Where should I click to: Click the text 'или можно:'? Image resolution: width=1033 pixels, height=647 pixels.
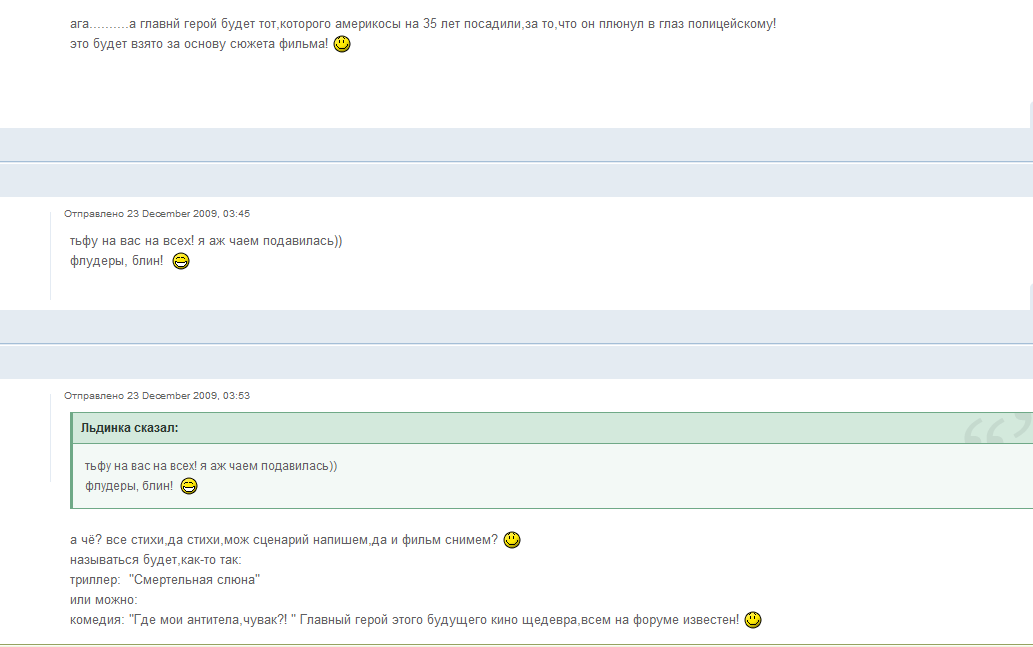(x=103, y=600)
